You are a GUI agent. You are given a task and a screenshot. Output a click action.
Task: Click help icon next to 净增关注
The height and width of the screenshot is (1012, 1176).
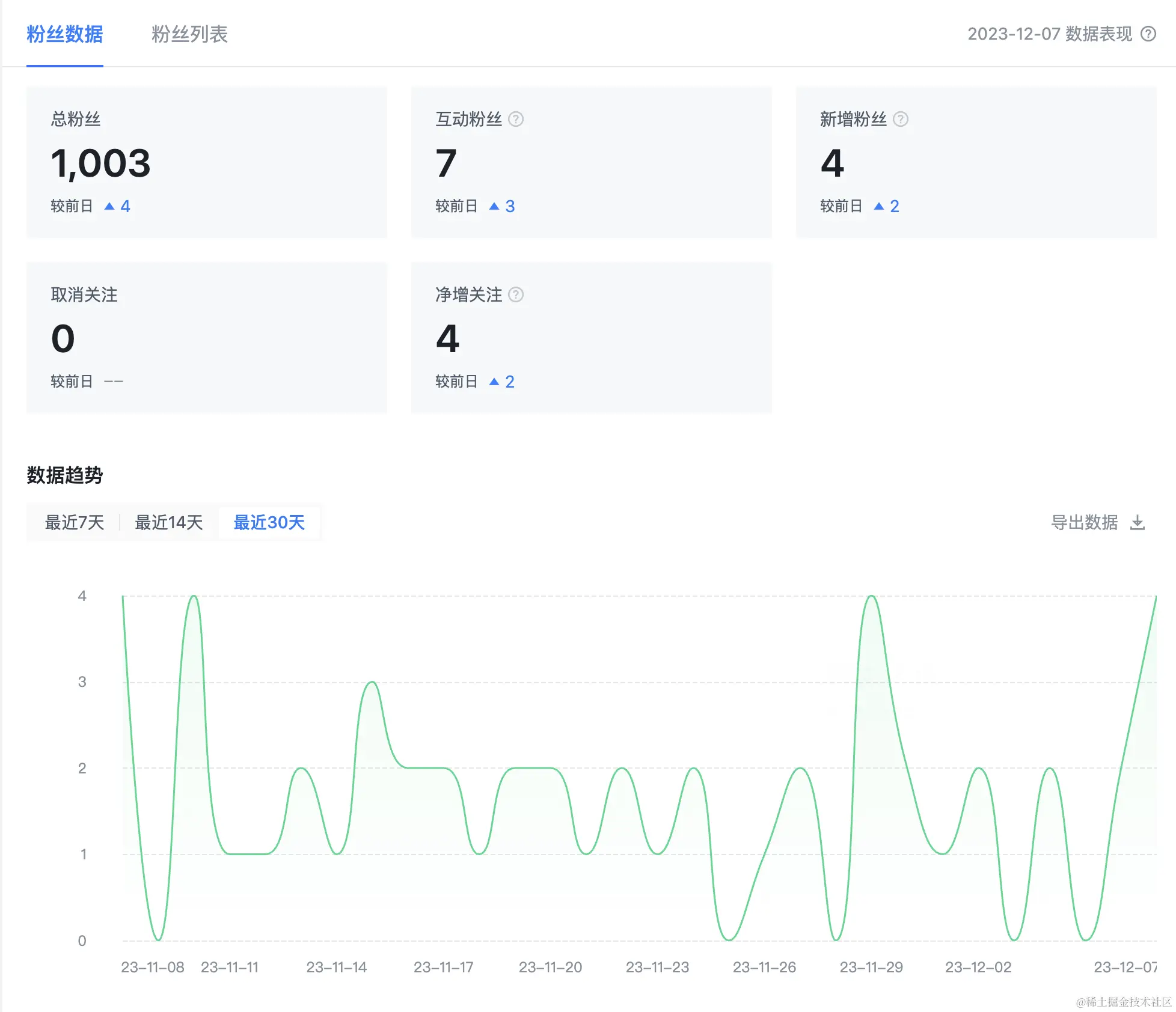pyautogui.click(x=515, y=294)
